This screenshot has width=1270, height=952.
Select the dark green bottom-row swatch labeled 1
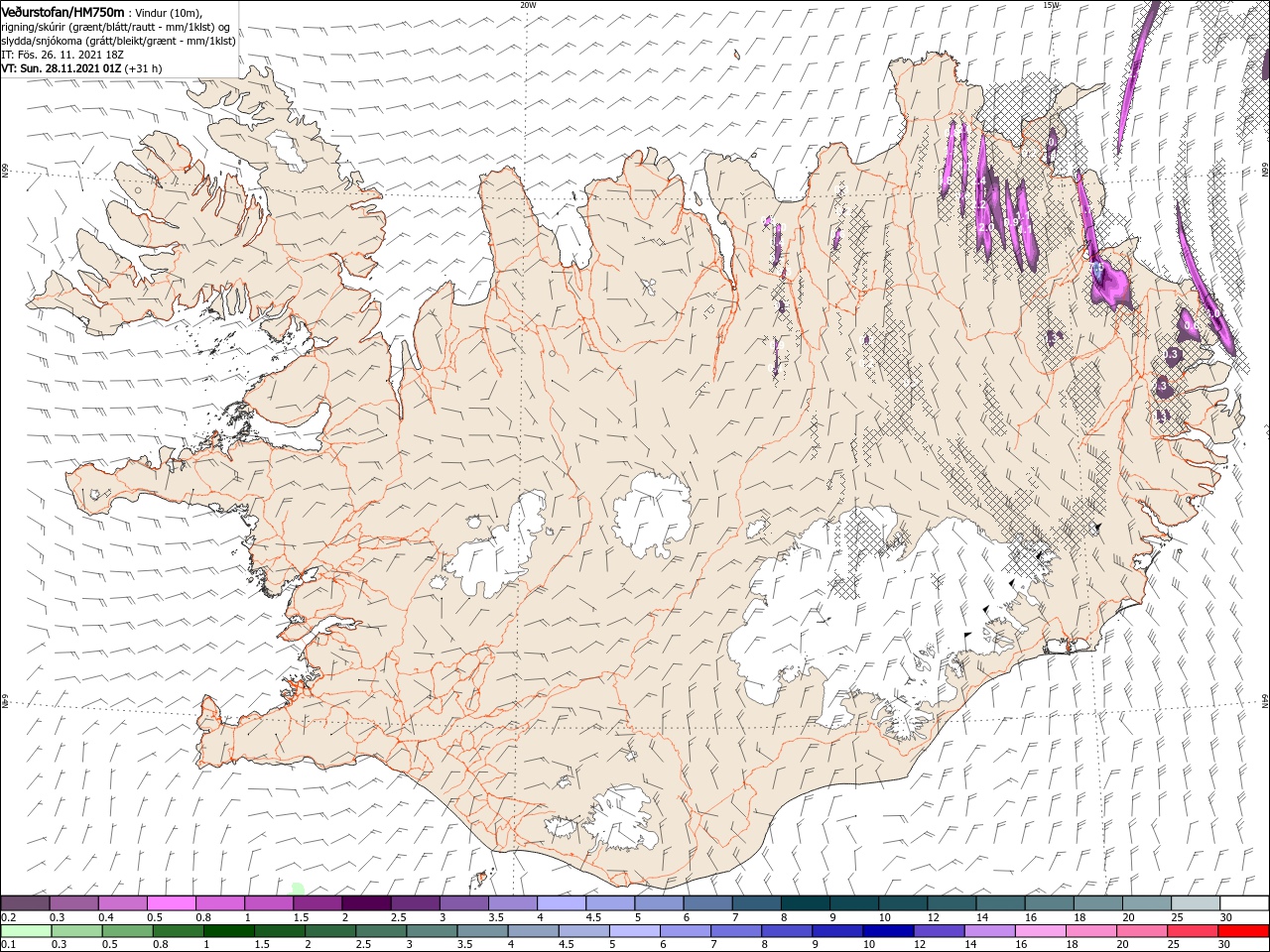pyautogui.click(x=228, y=931)
